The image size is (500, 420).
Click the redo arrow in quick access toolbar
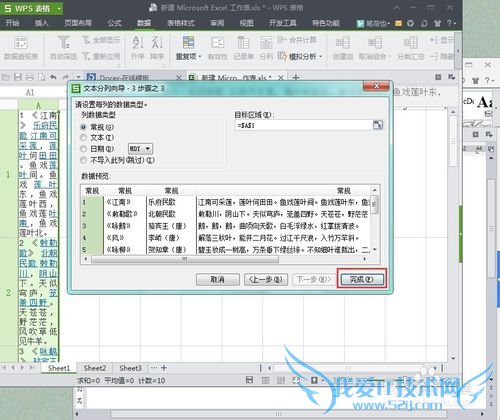(66, 77)
